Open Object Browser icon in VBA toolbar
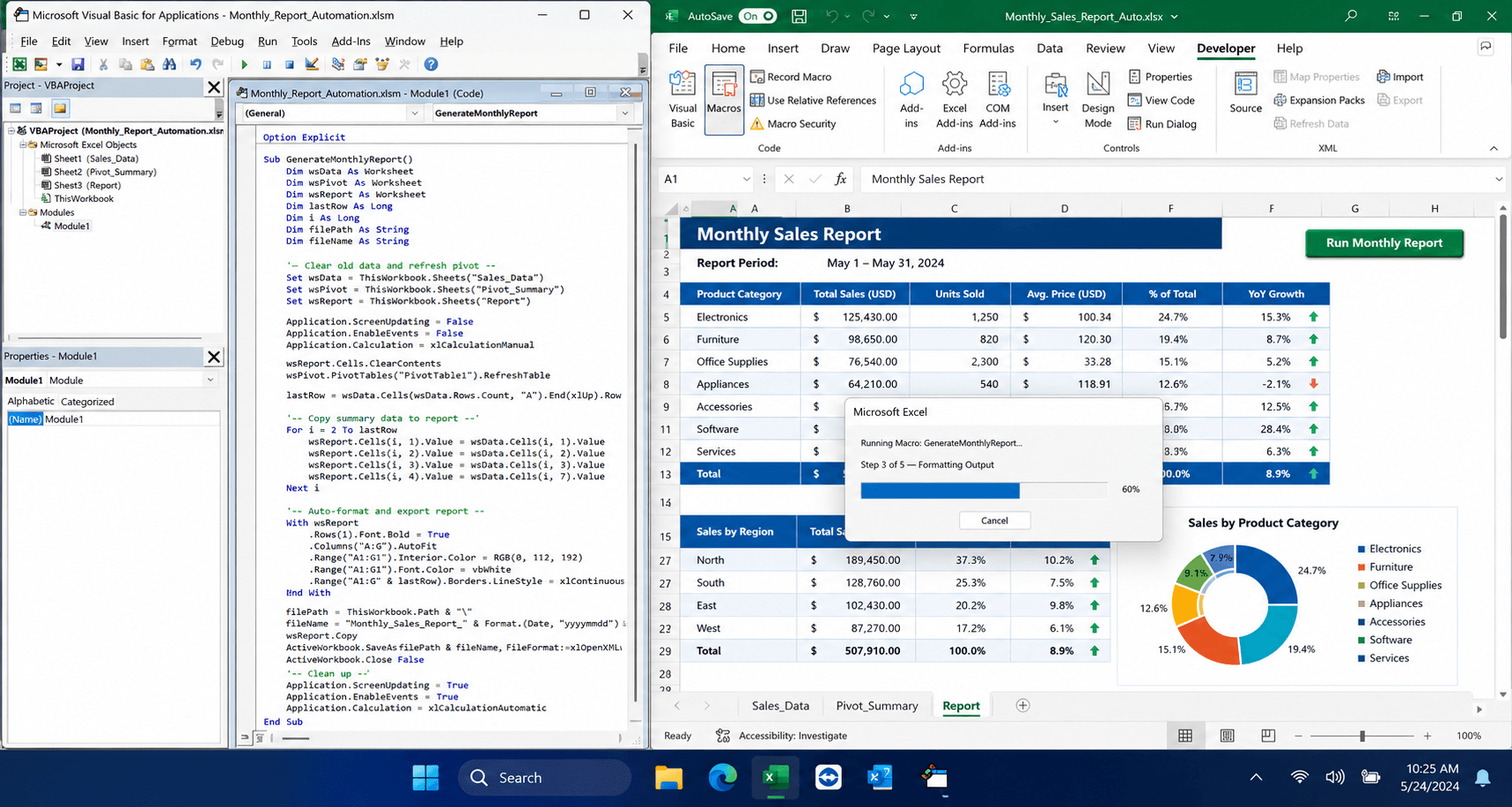The image size is (1512, 807). 382,64
